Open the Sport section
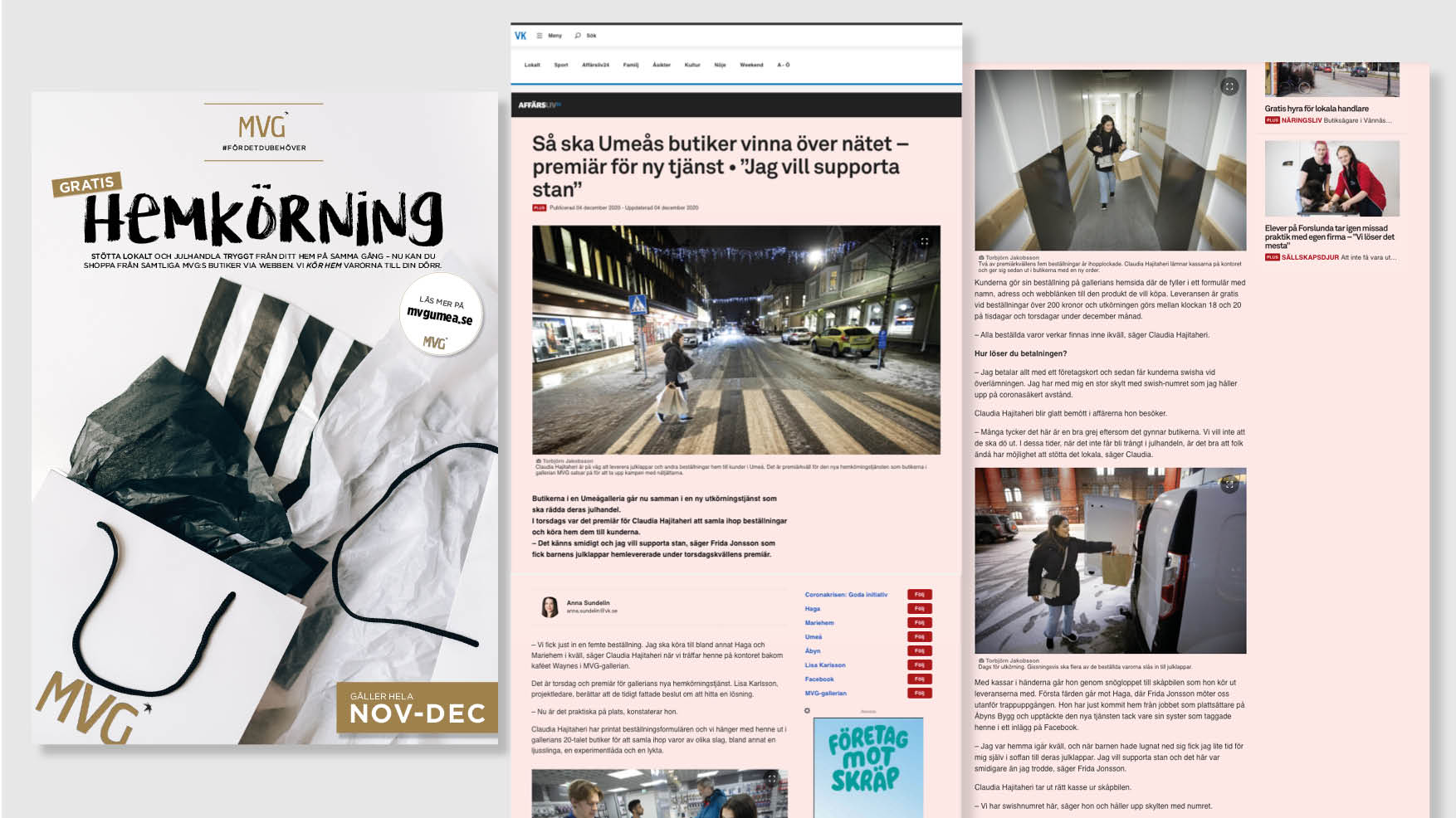The height and width of the screenshot is (818, 1456). pyautogui.click(x=561, y=65)
